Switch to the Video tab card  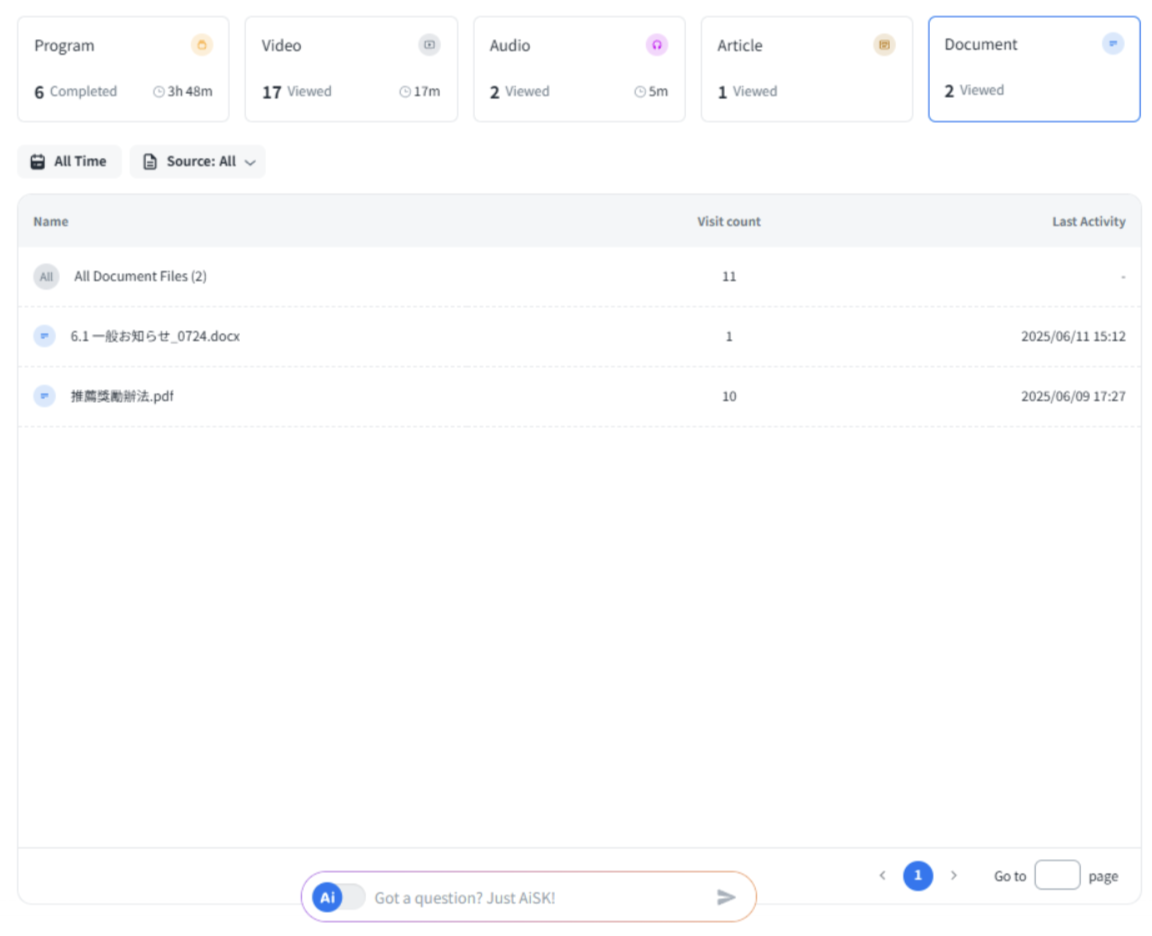(x=351, y=69)
